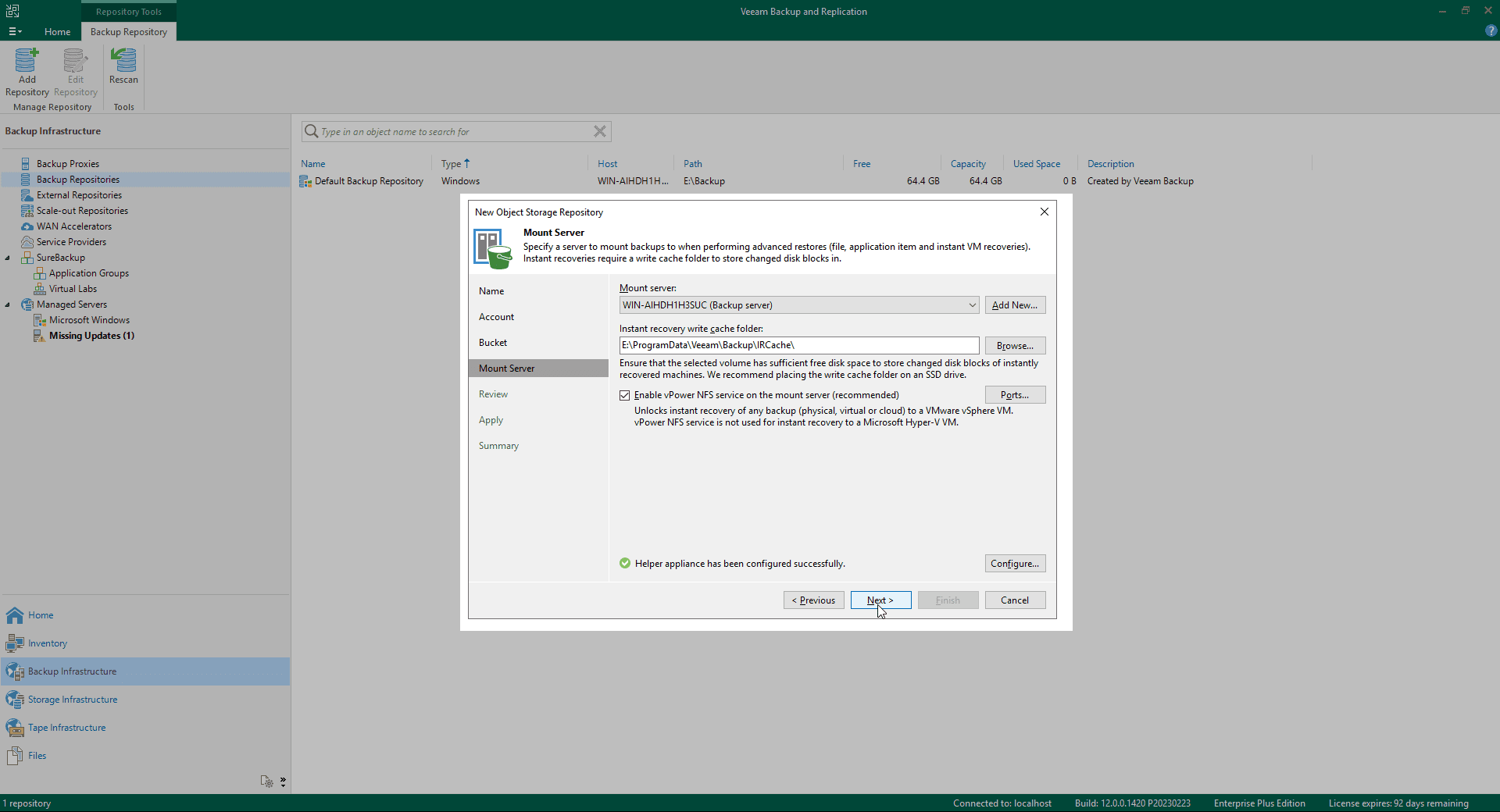Click the Next button in wizard
Viewport: 1500px width, 812px height.
pos(880,600)
